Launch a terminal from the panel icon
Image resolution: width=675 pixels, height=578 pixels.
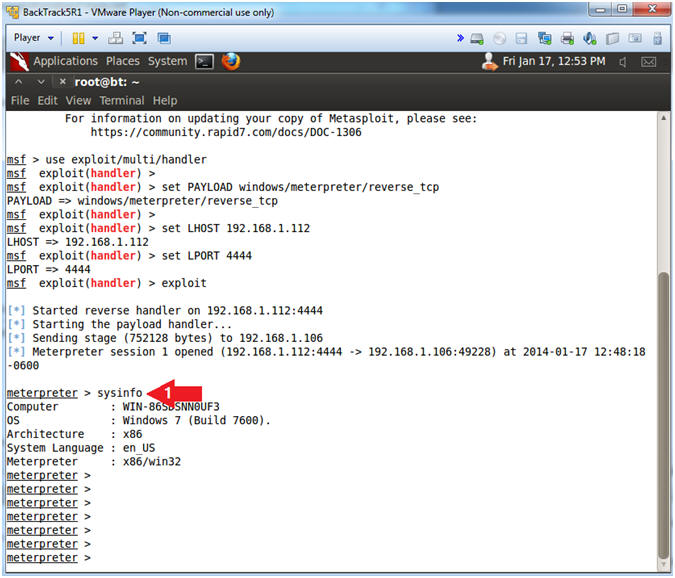204,62
